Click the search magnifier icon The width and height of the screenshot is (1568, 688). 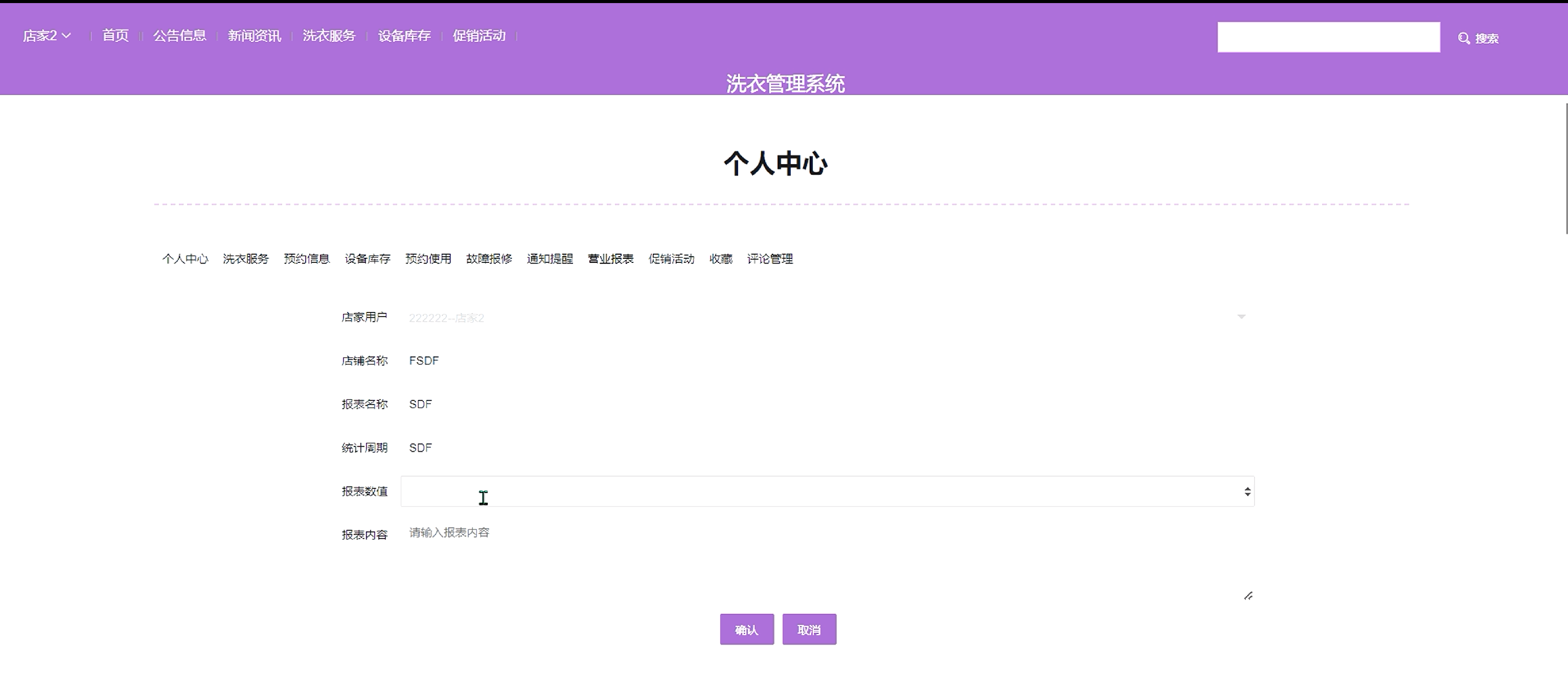(x=1463, y=38)
